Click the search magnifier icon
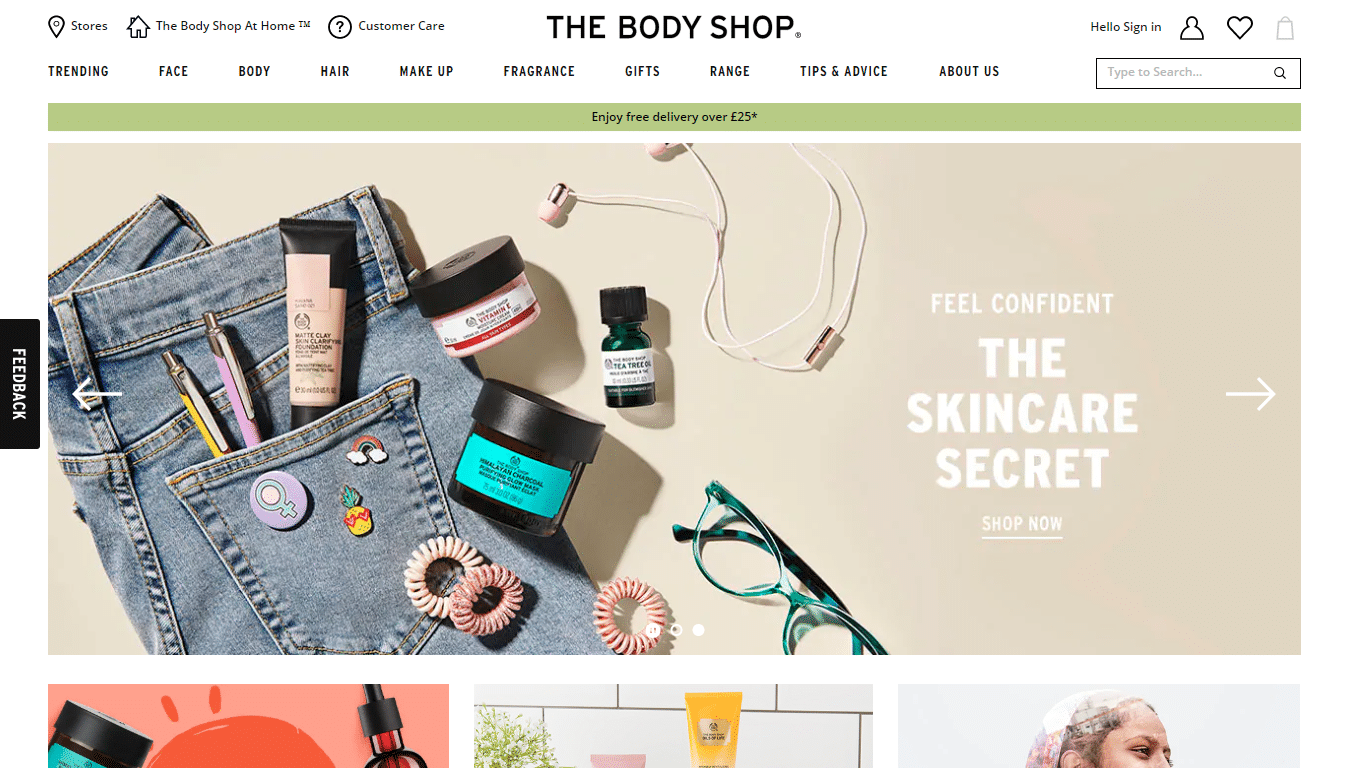The height and width of the screenshot is (768, 1349). point(1280,73)
